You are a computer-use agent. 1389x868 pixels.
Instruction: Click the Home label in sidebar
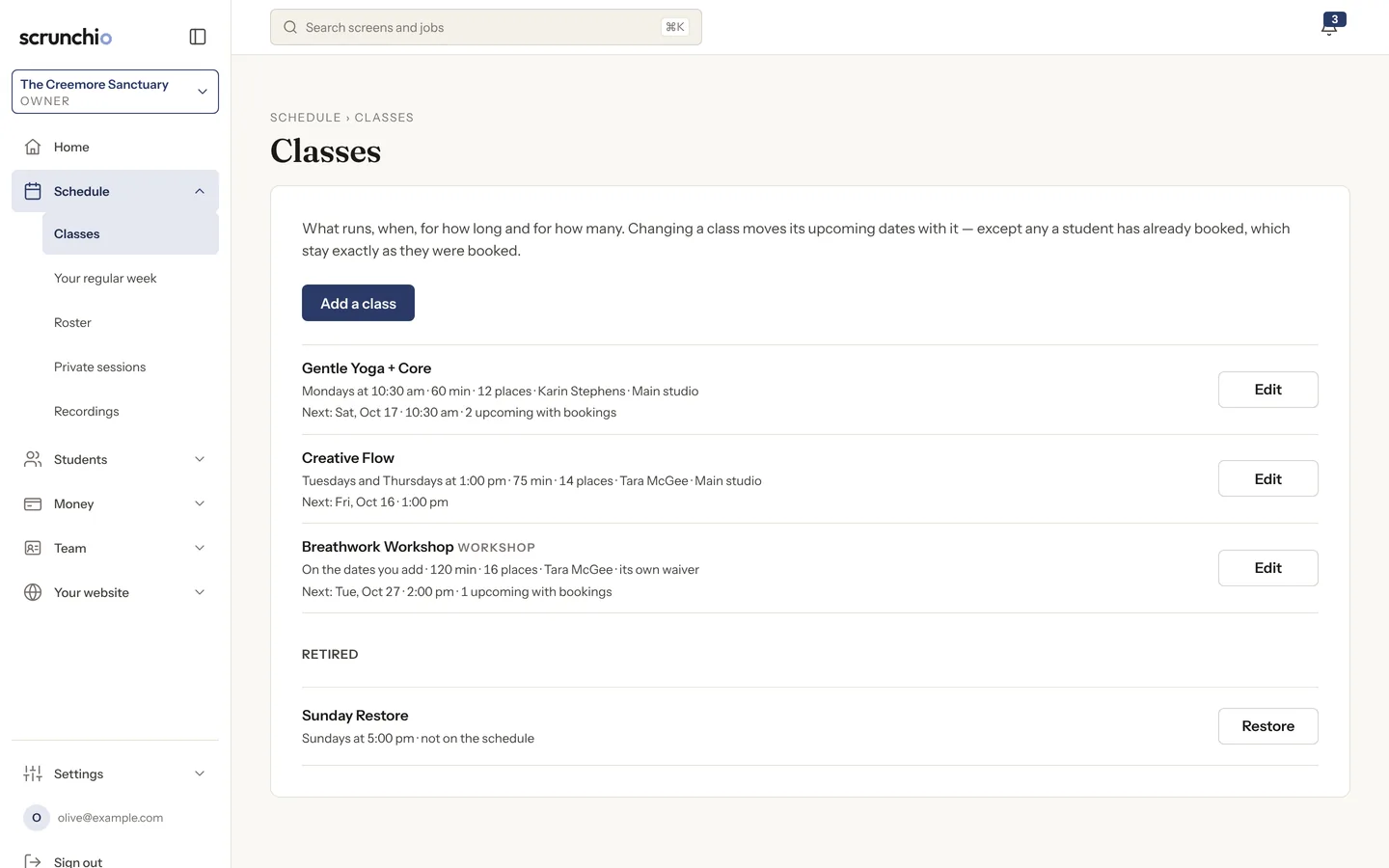point(71,147)
